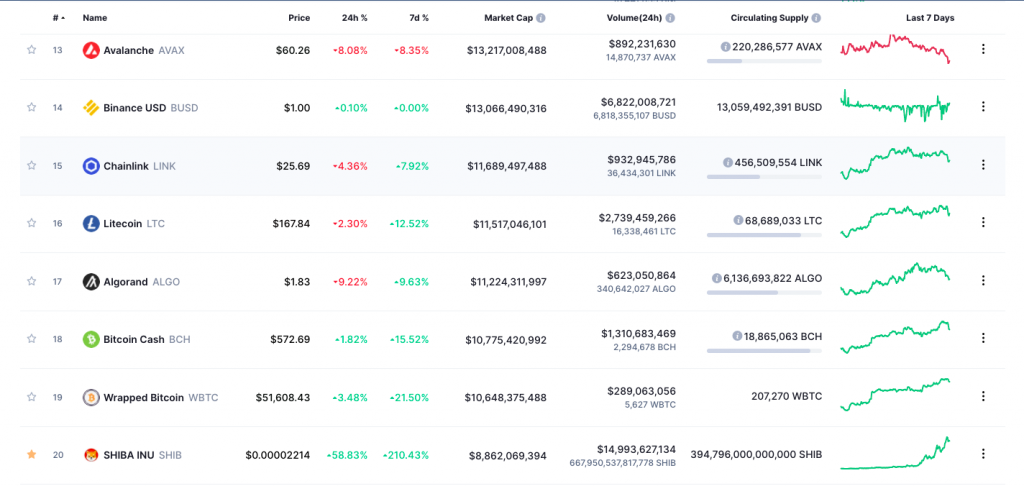Click the LTC circulating supply progress bar
Screen dimensions: 1024x486
[764, 235]
